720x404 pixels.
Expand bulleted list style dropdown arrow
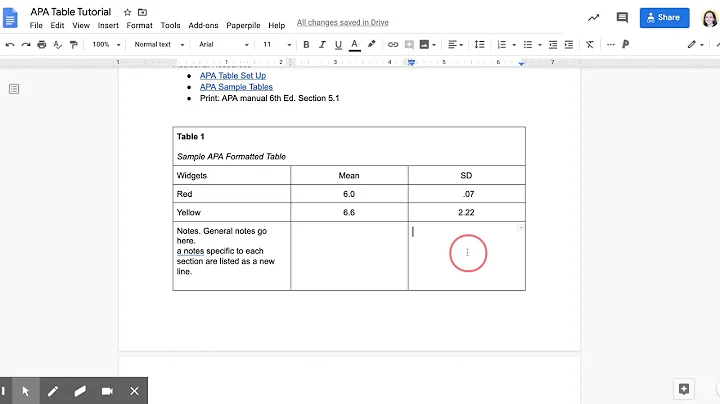click(x=540, y=45)
